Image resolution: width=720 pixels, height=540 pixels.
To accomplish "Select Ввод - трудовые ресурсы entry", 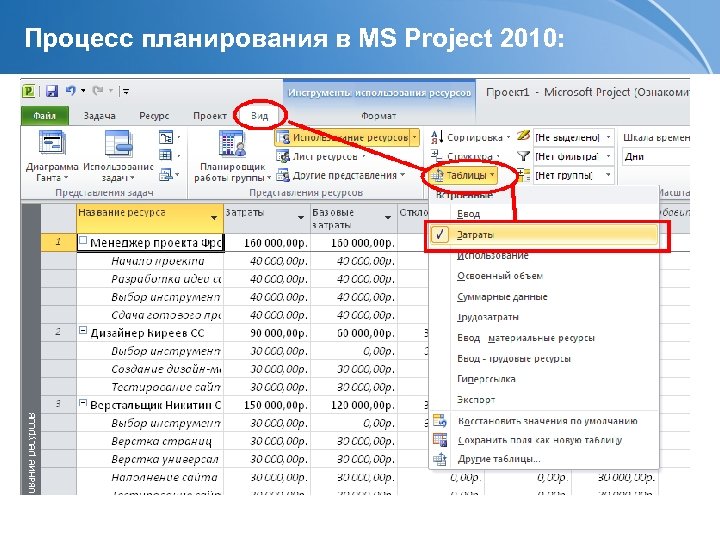I will click(544, 359).
